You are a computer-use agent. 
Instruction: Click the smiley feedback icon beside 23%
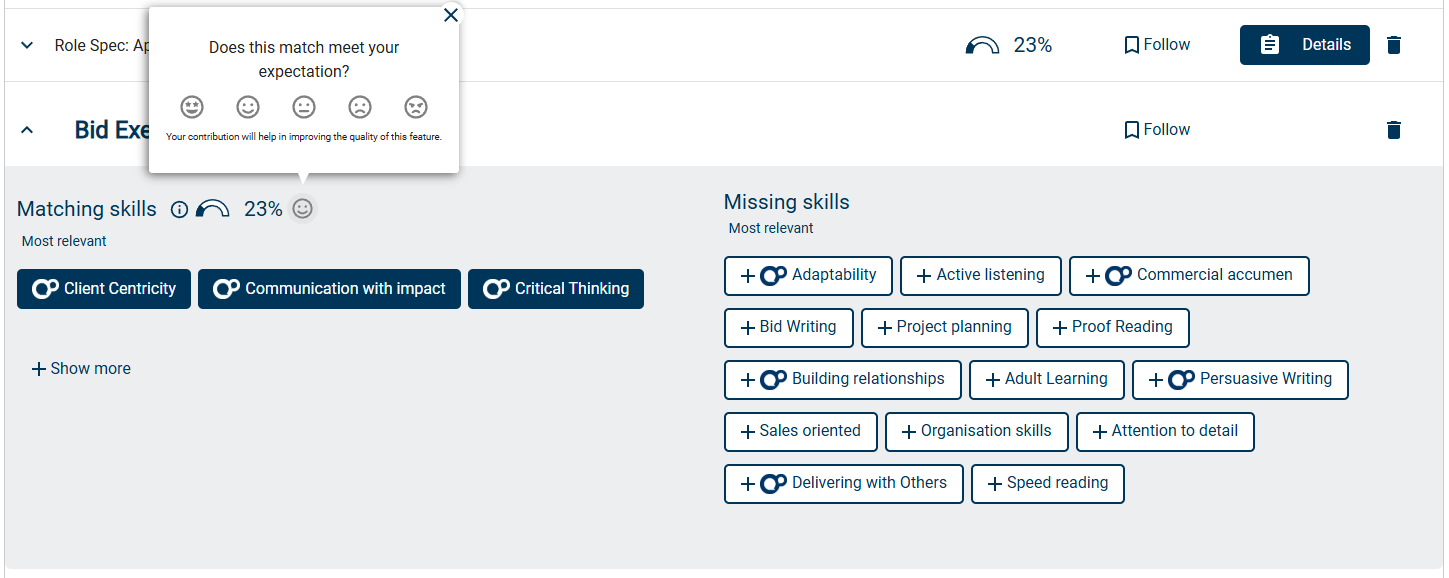(x=303, y=208)
